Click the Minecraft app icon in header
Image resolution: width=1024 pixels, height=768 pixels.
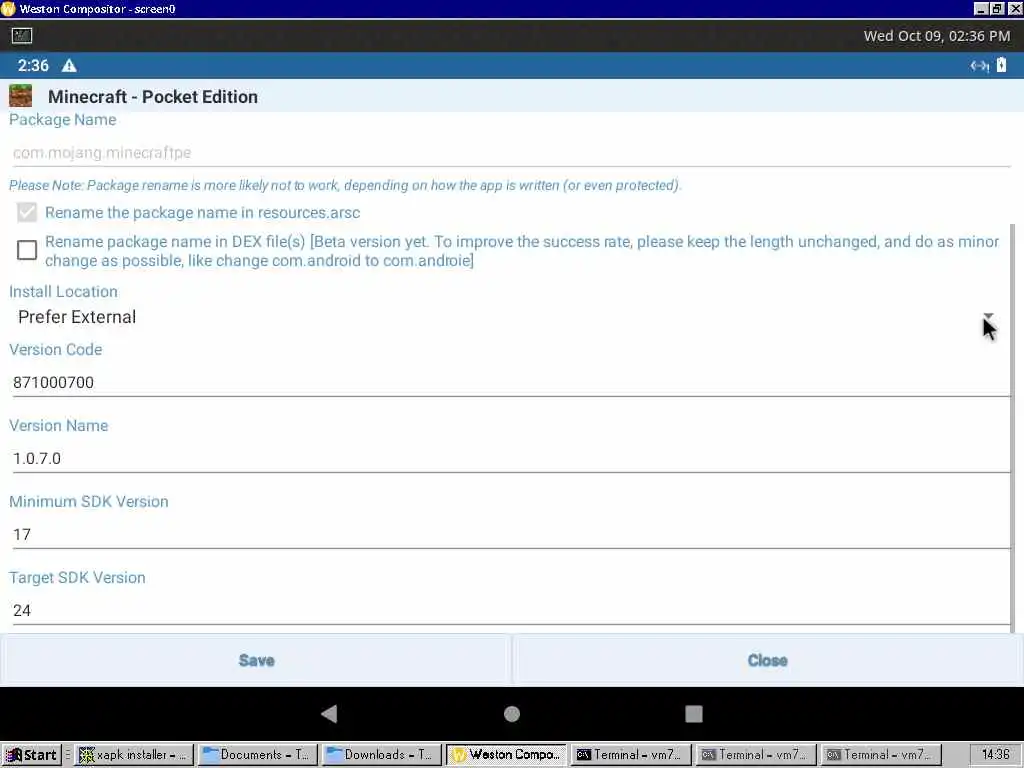(x=21, y=96)
